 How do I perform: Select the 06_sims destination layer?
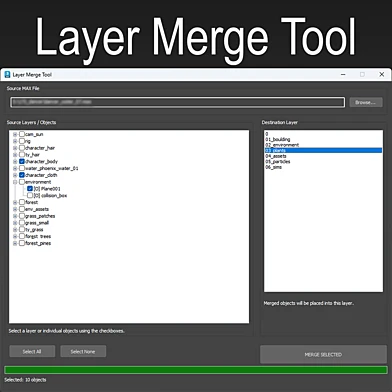(323, 167)
